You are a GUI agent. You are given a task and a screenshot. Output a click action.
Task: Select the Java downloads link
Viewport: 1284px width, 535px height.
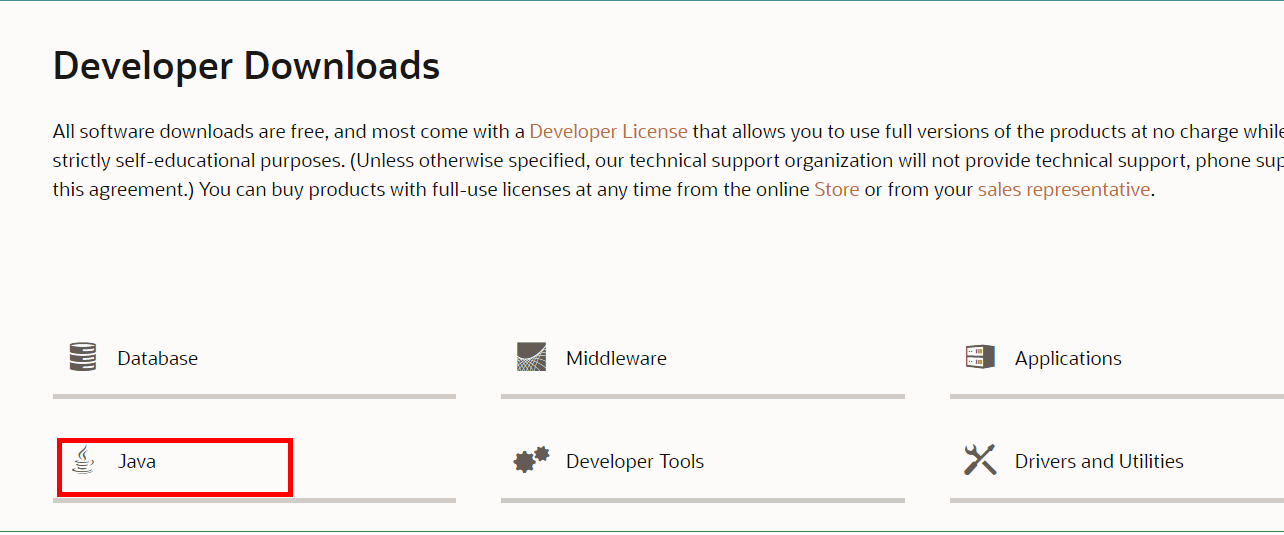click(137, 461)
